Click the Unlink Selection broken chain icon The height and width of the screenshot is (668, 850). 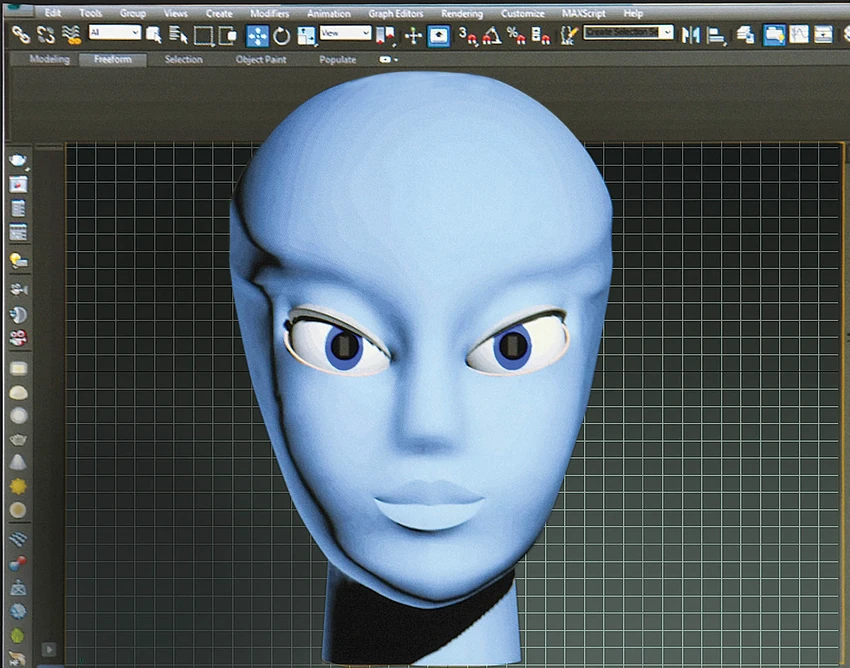point(46,35)
